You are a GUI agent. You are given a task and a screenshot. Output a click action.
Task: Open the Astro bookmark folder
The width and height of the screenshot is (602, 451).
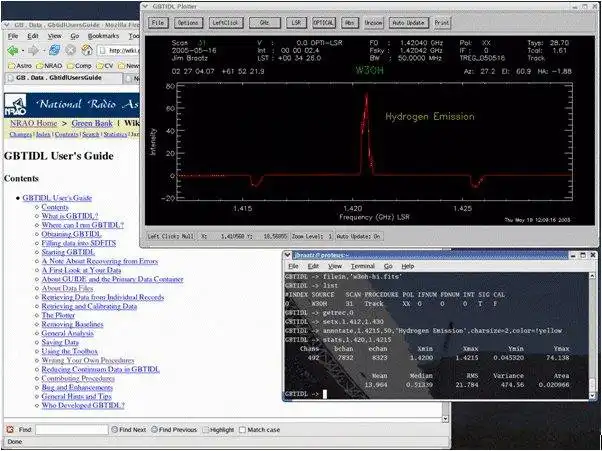pyautogui.click(x=20, y=66)
